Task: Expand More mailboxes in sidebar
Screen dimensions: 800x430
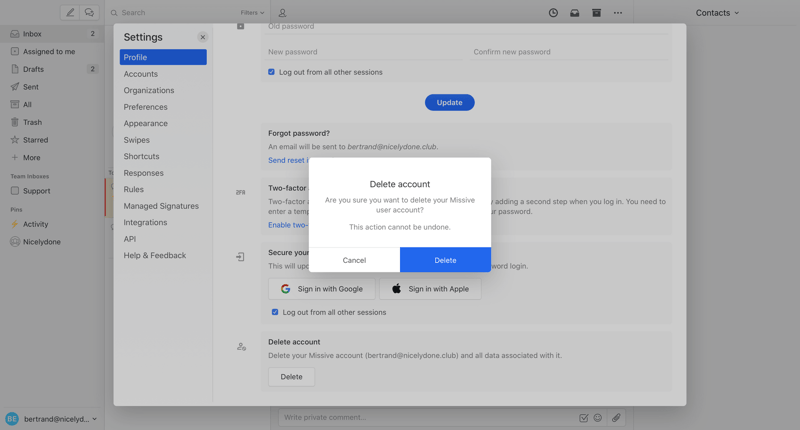Action: pyautogui.click(x=53, y=158)
